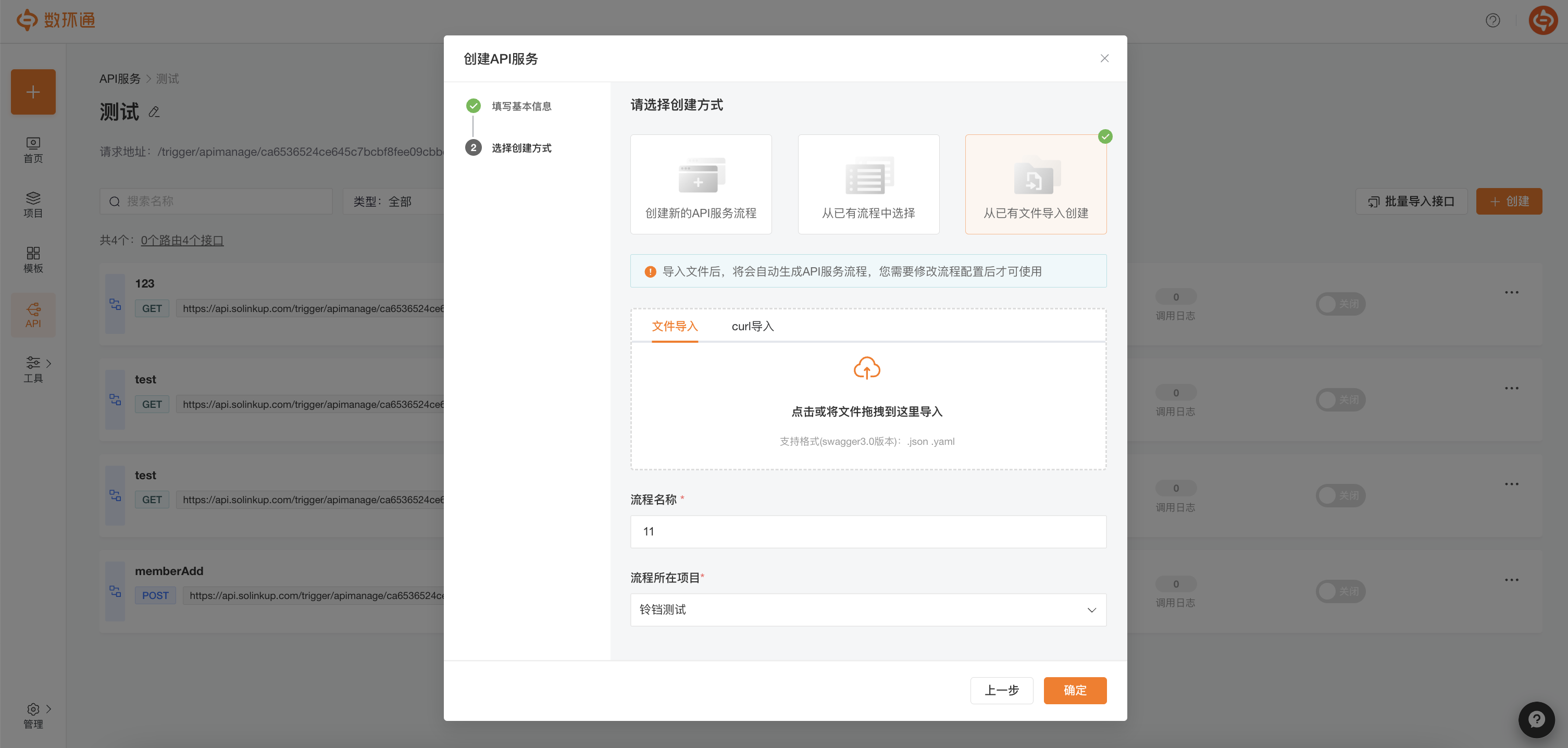
Task: Open the user avatar in the top right
Action: 1542,20
